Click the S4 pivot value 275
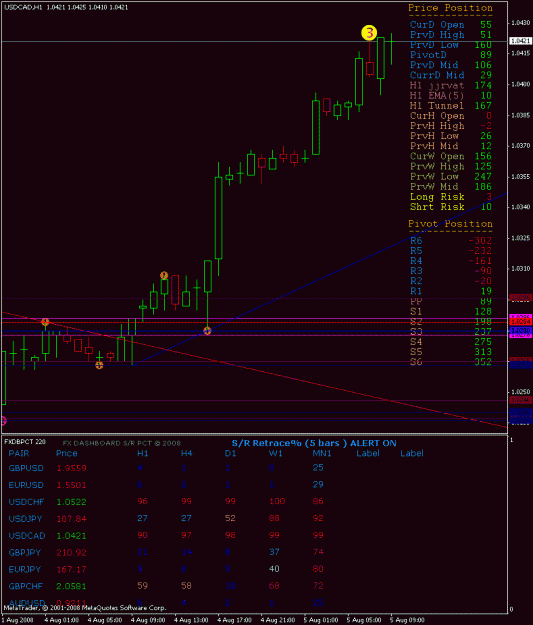Screen dimensions: 533x625 tap(483, 342)
